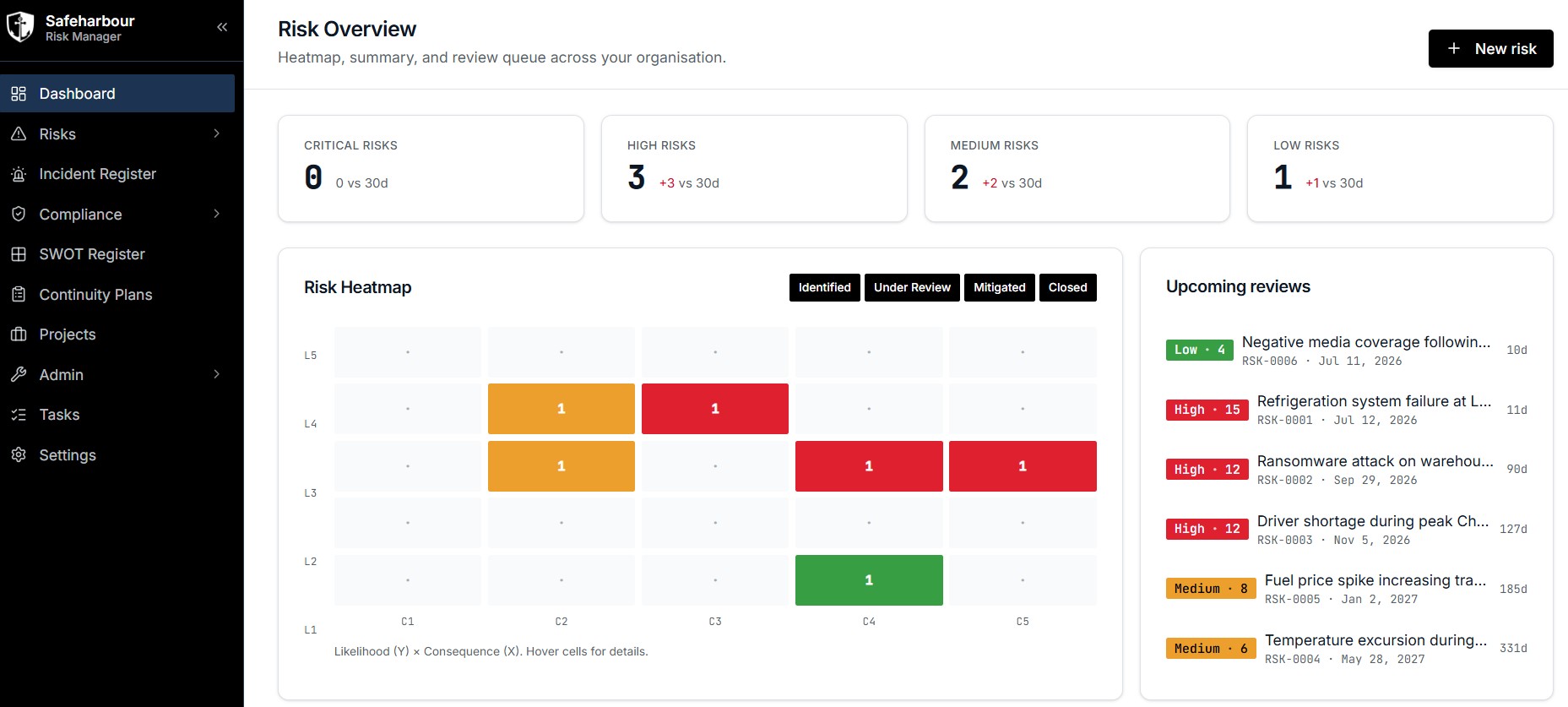This screenshot has height=707, width=1568.
Task: Click the Low · 4 severity badge
Action: click(1200, 350)
